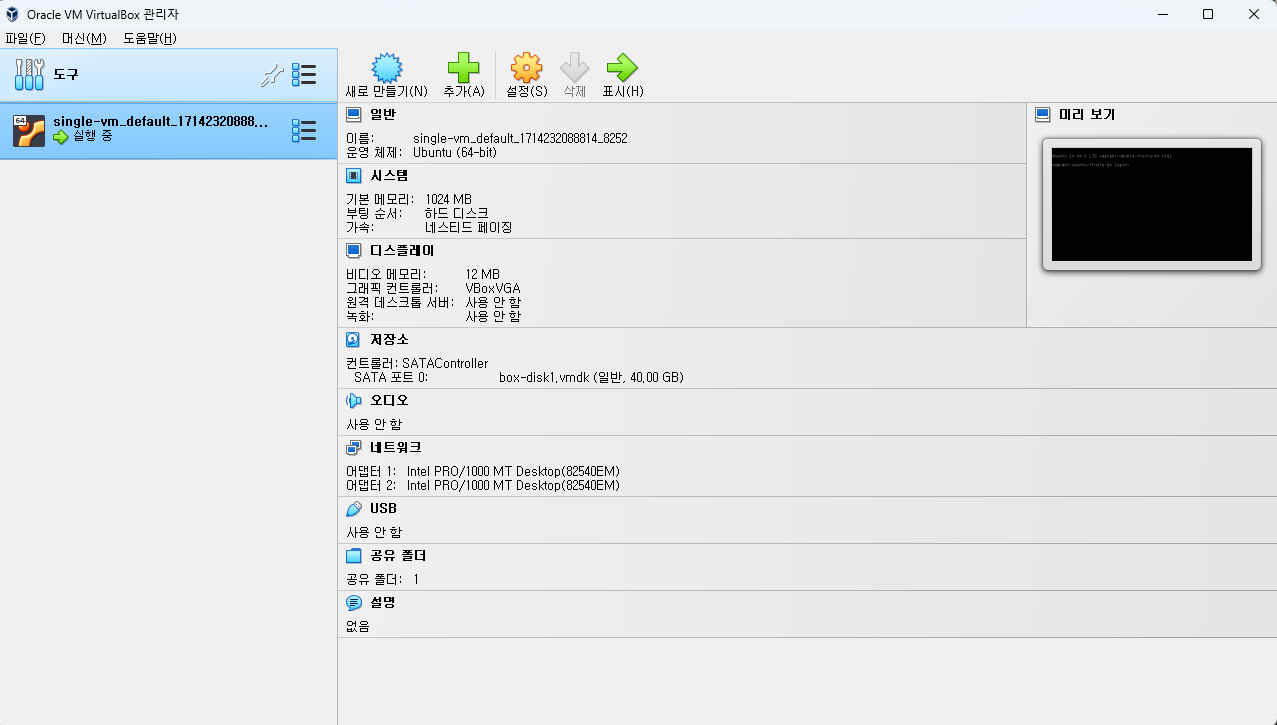Click the 12 MB video memory value
The image size is (1277, 725).
point(482,275)
